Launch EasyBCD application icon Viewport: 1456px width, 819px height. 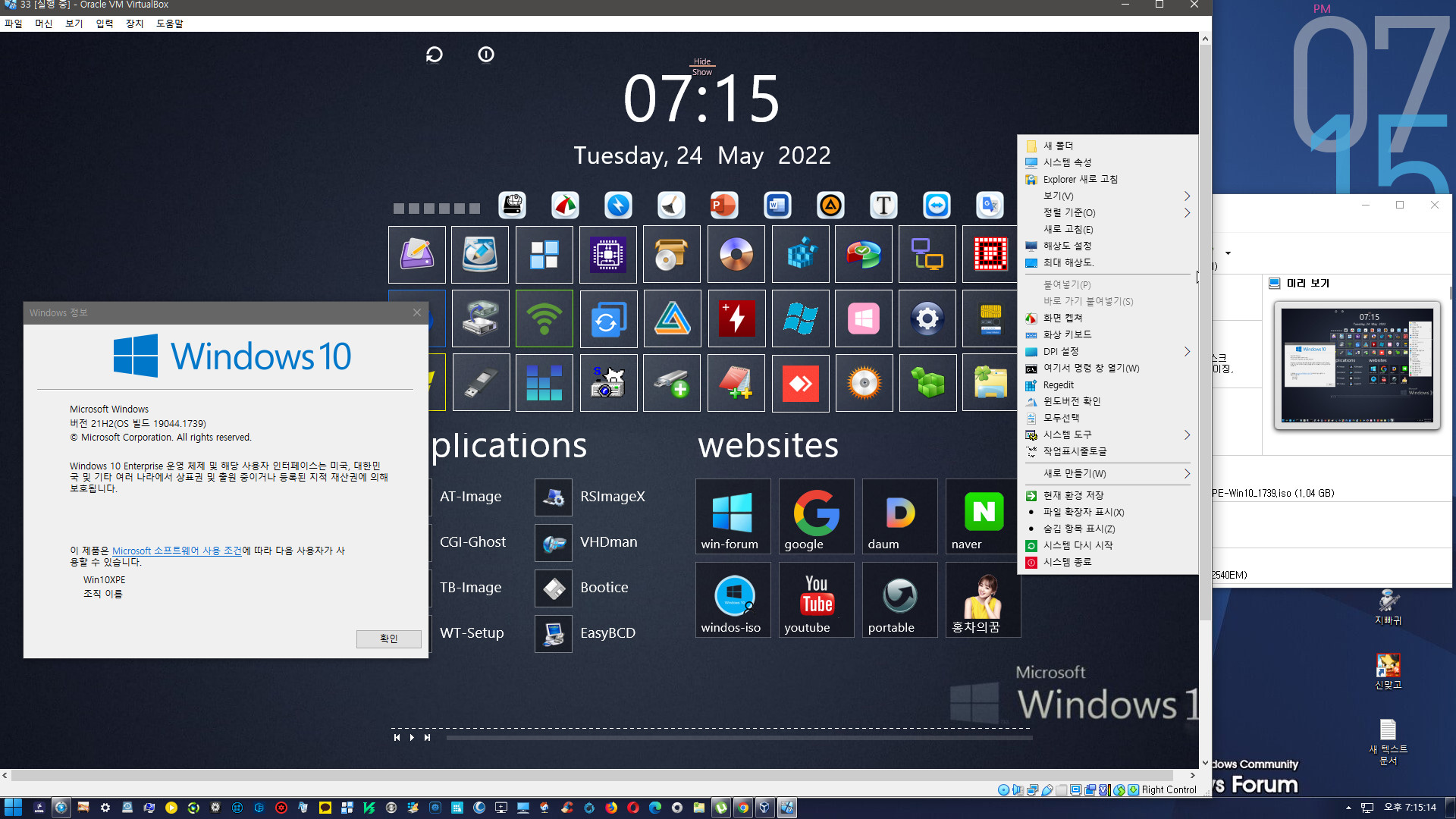coord(554,633)
